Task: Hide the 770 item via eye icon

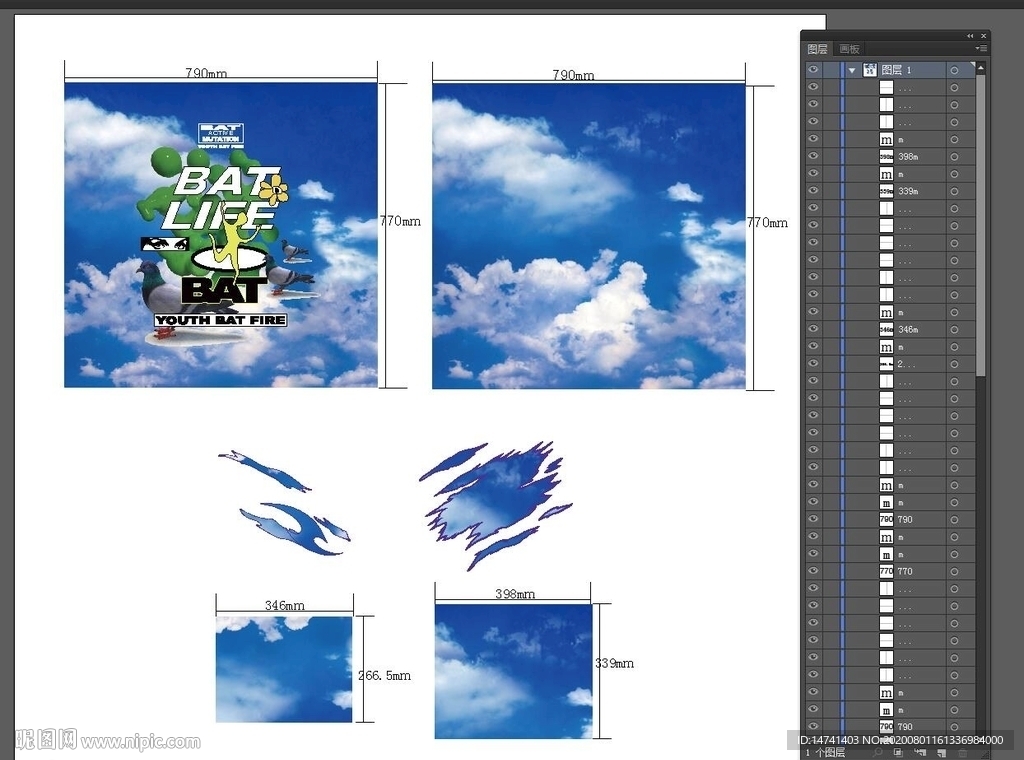Action: pyautogui.click(x=813, y=571)
